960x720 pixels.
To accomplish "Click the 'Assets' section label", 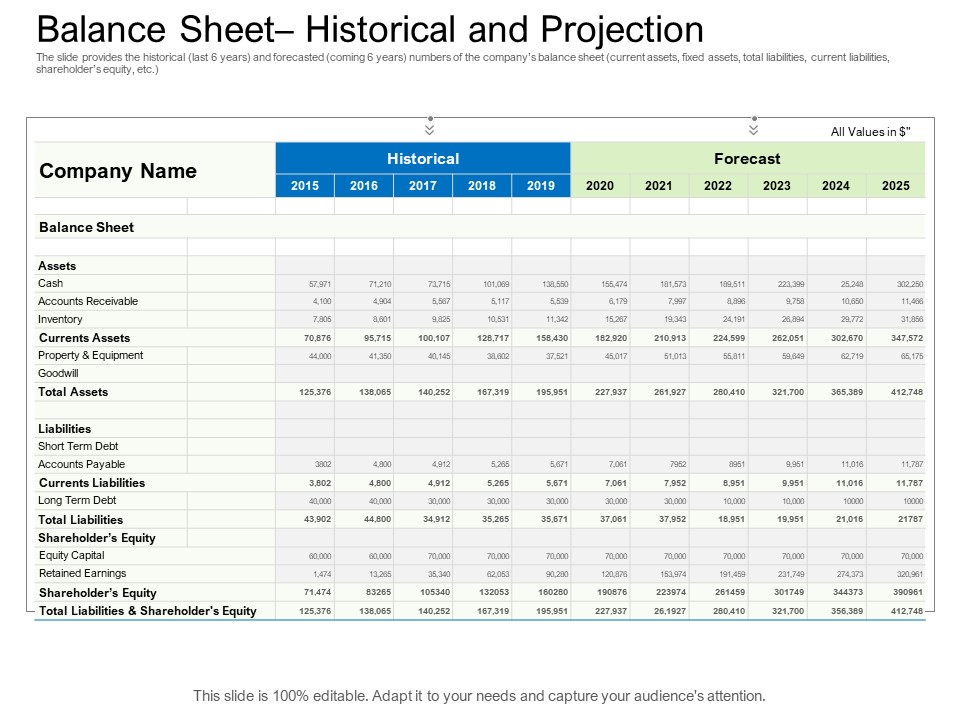I will pyautogui.click(x=57, y=266).
